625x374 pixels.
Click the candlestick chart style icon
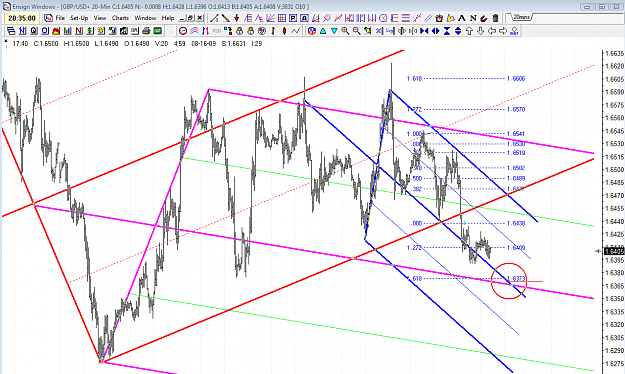pyautogui.click(x=284, y=31)
